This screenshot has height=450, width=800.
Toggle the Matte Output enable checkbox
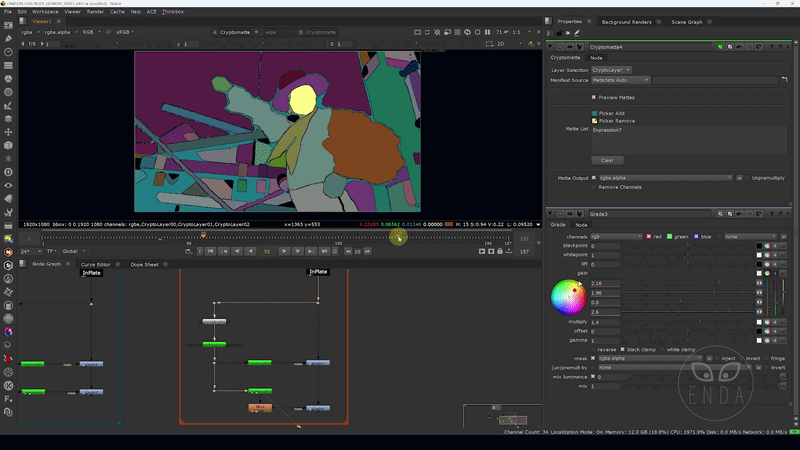coord(594,178)
